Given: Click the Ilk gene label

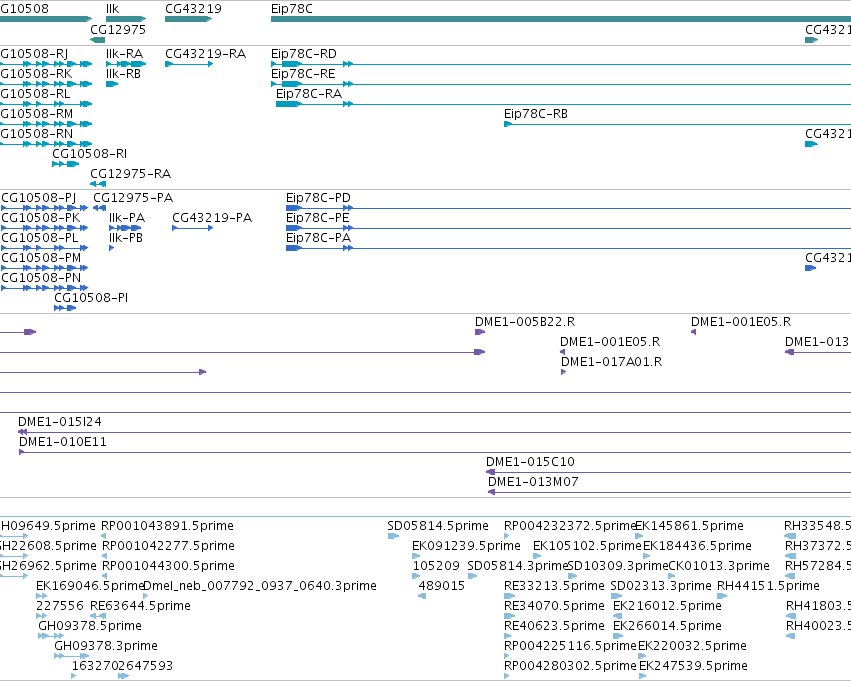Looking at the screenshot, I should coord(112,9).
